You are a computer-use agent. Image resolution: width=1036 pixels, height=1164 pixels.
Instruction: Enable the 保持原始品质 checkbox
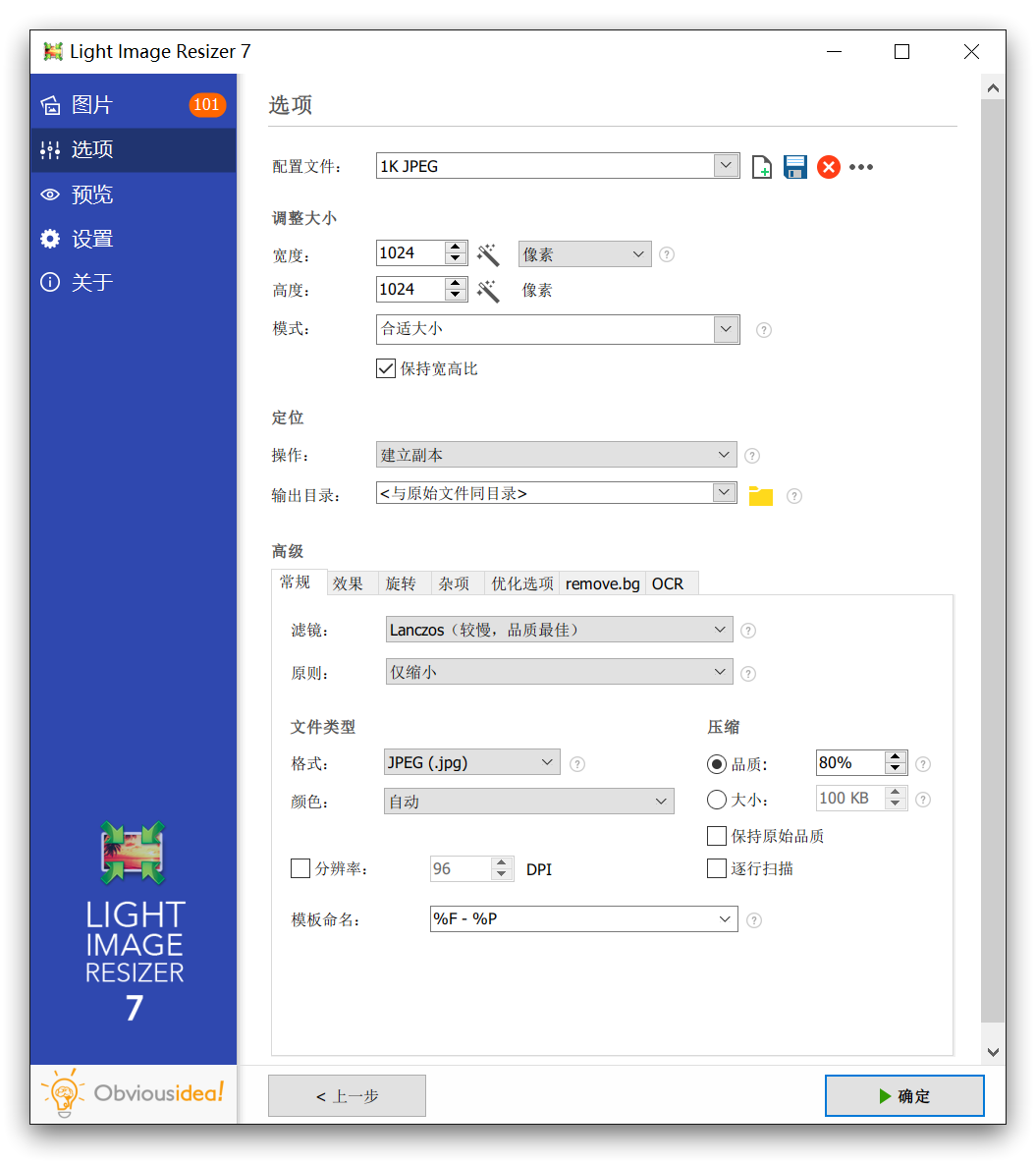click(717, 836)
